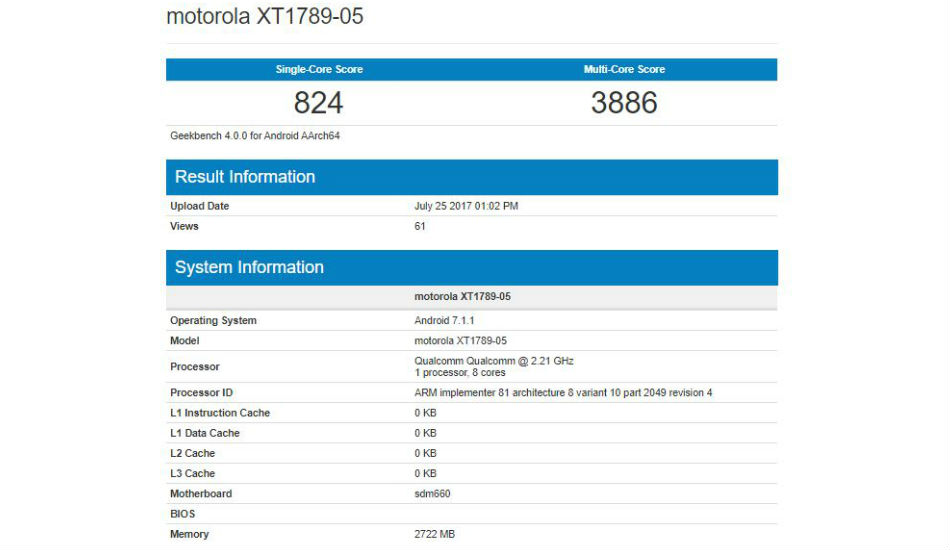Click the L1 Data Cache label
The width and height of the screenshot is (950, 550).
205,433
